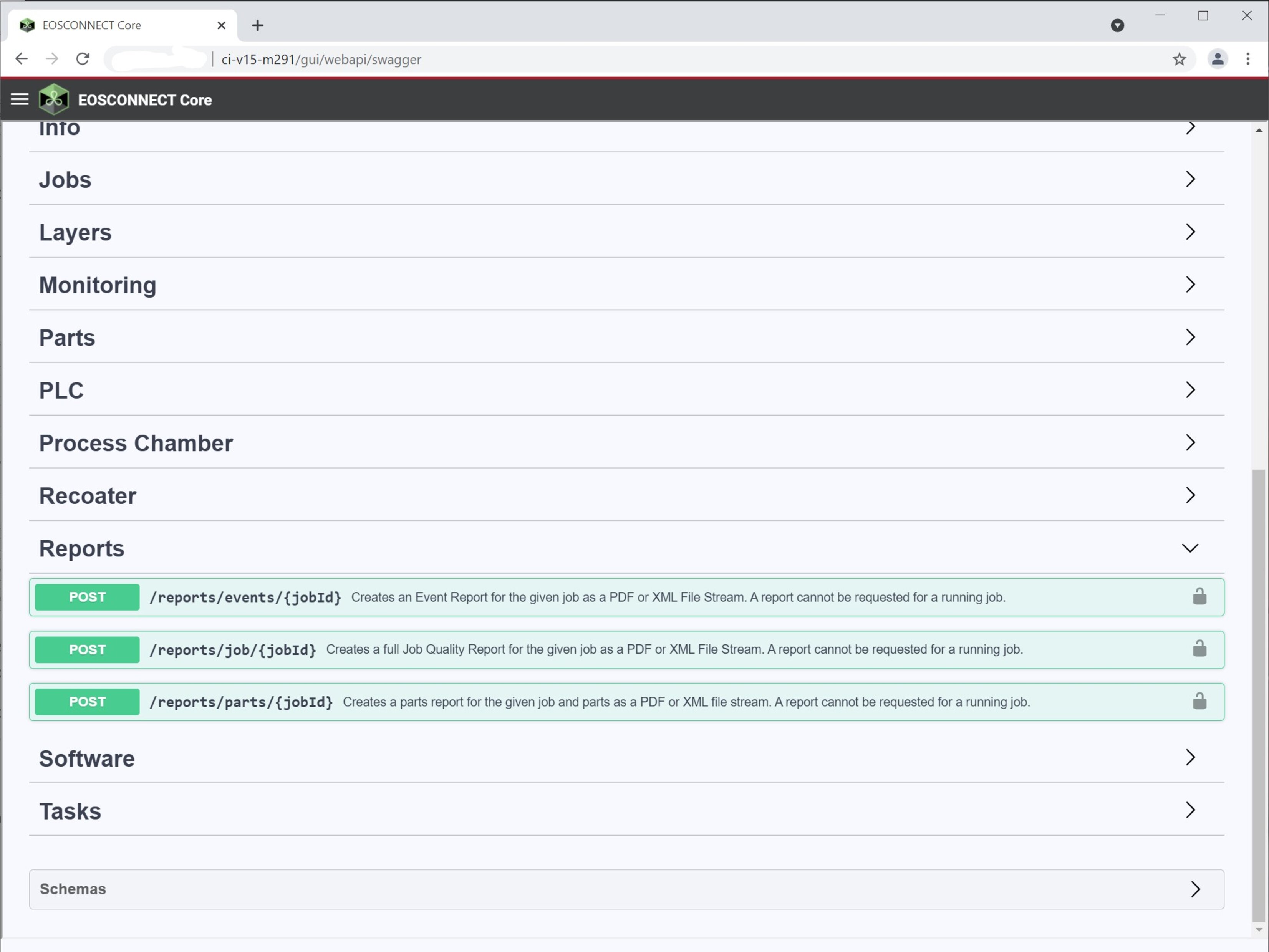This screenshot has width=1269, height=952.
Task: Open the Chrome profile icon
Action: 1217,59
